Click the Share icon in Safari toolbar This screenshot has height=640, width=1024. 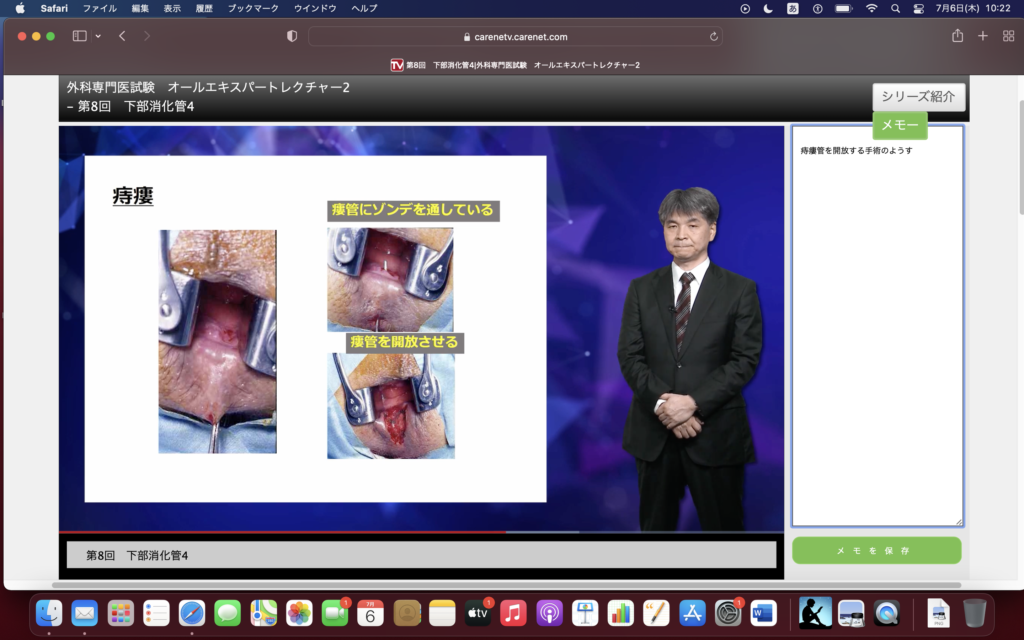click(x=957, y=36)
